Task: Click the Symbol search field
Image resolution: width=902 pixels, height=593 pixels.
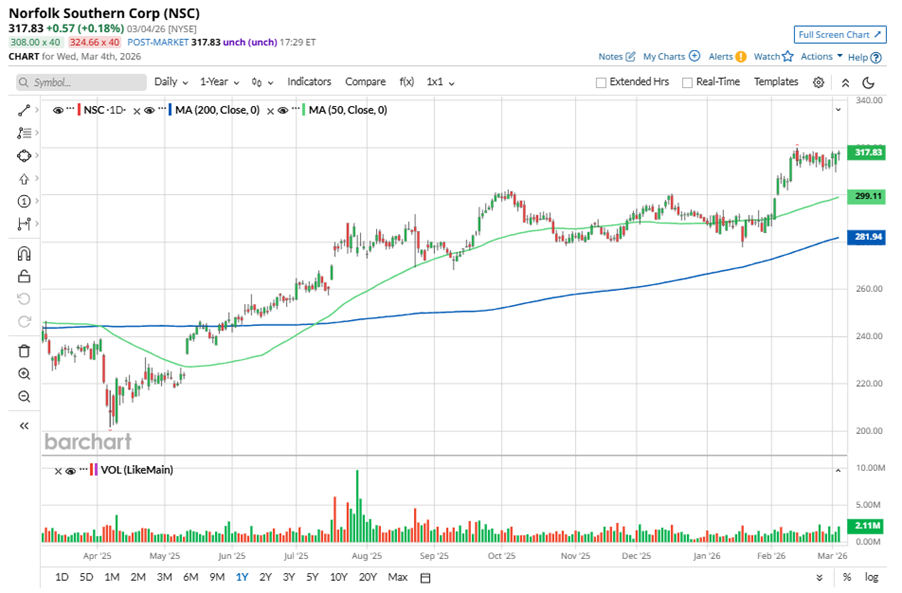Action: click(81, 82)
